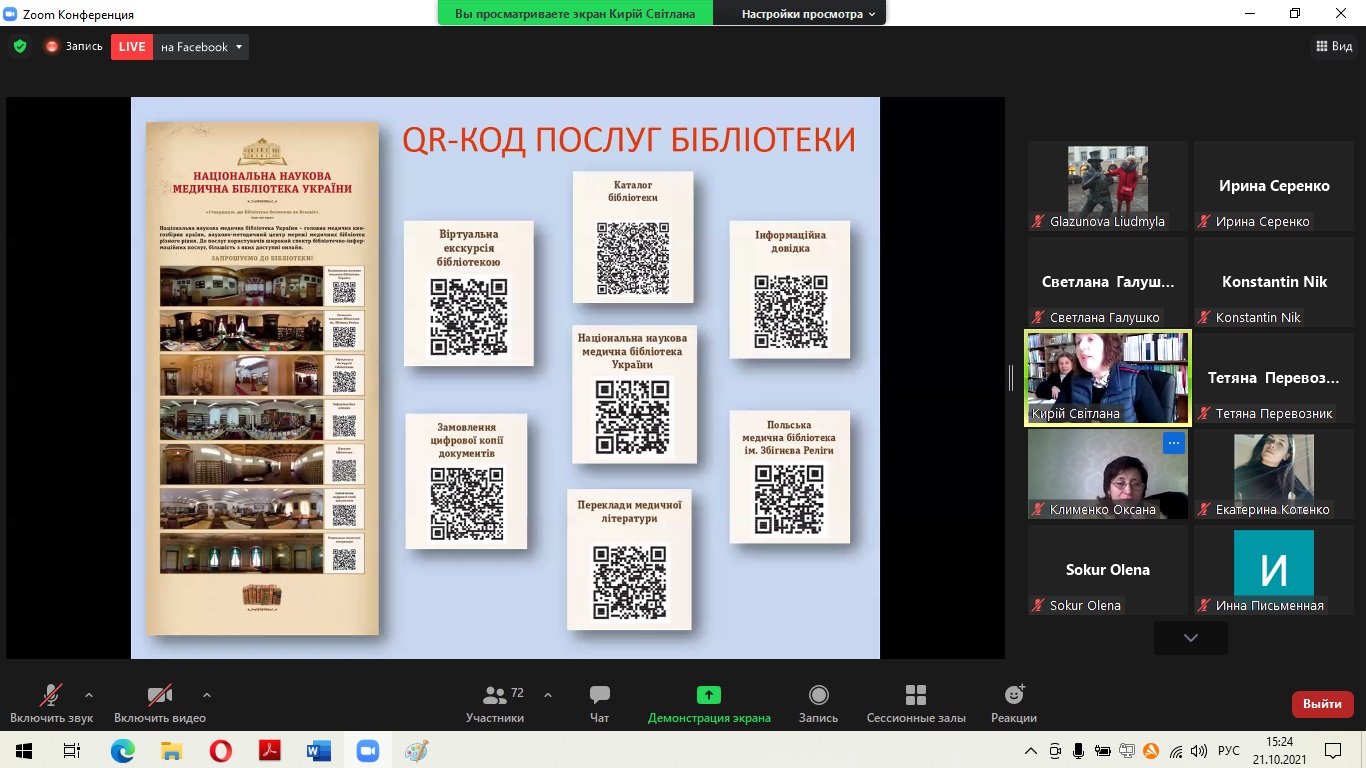
Task: Open the Участники participants panel
Action: coord(495,703)
